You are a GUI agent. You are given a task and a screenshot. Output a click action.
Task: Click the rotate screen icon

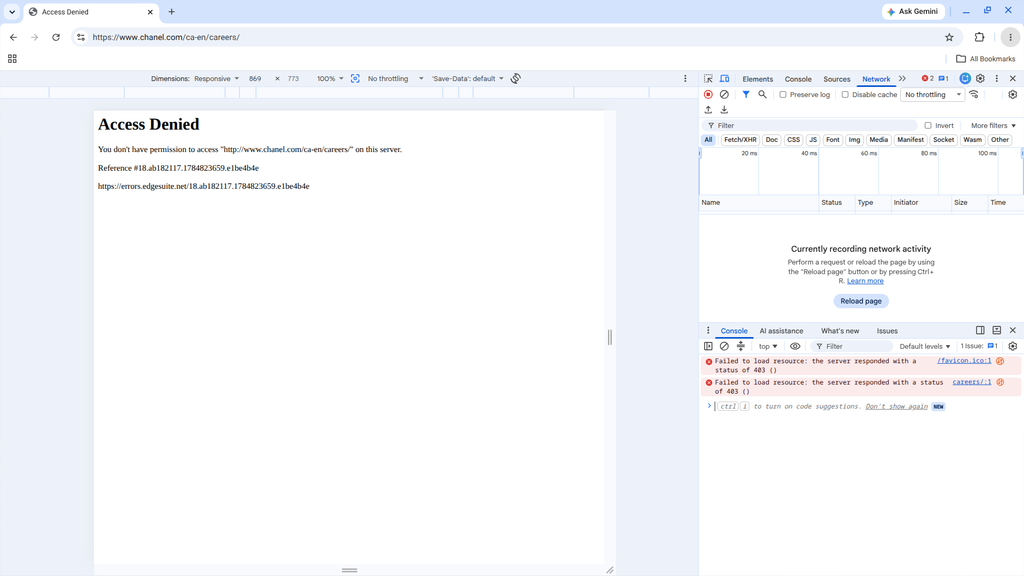pos(516,78)
